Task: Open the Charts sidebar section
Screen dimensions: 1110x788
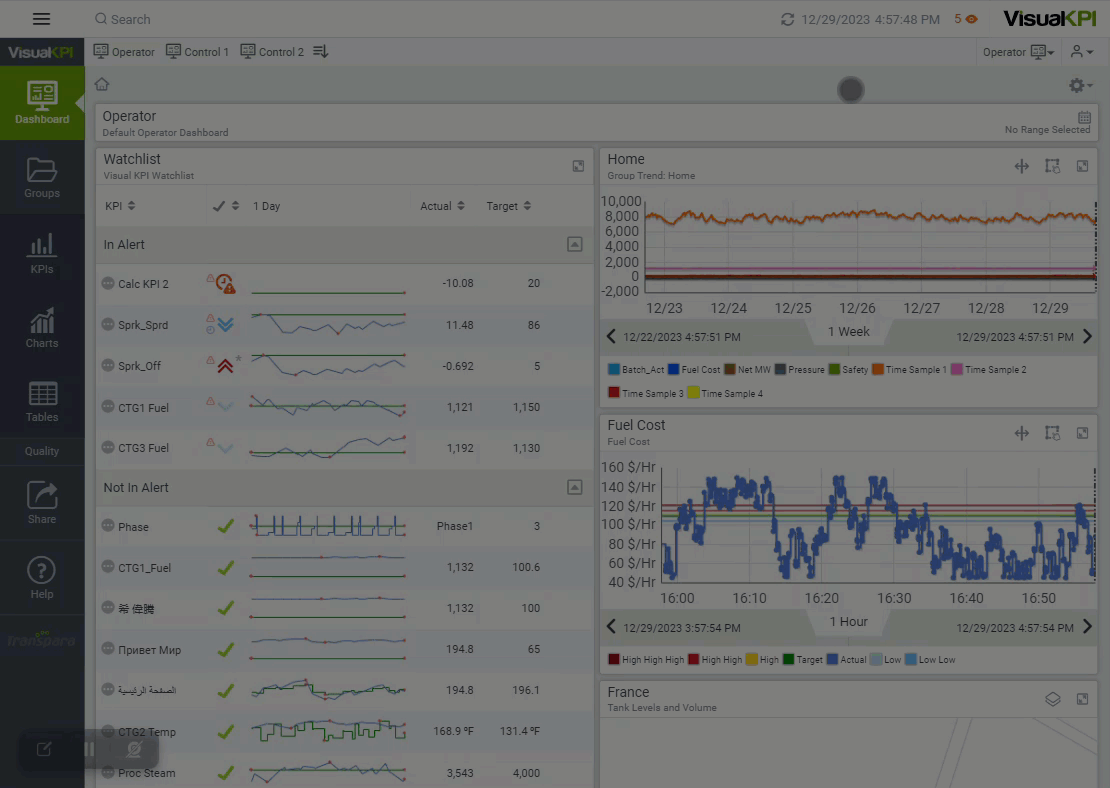Action: click(42, 328)
